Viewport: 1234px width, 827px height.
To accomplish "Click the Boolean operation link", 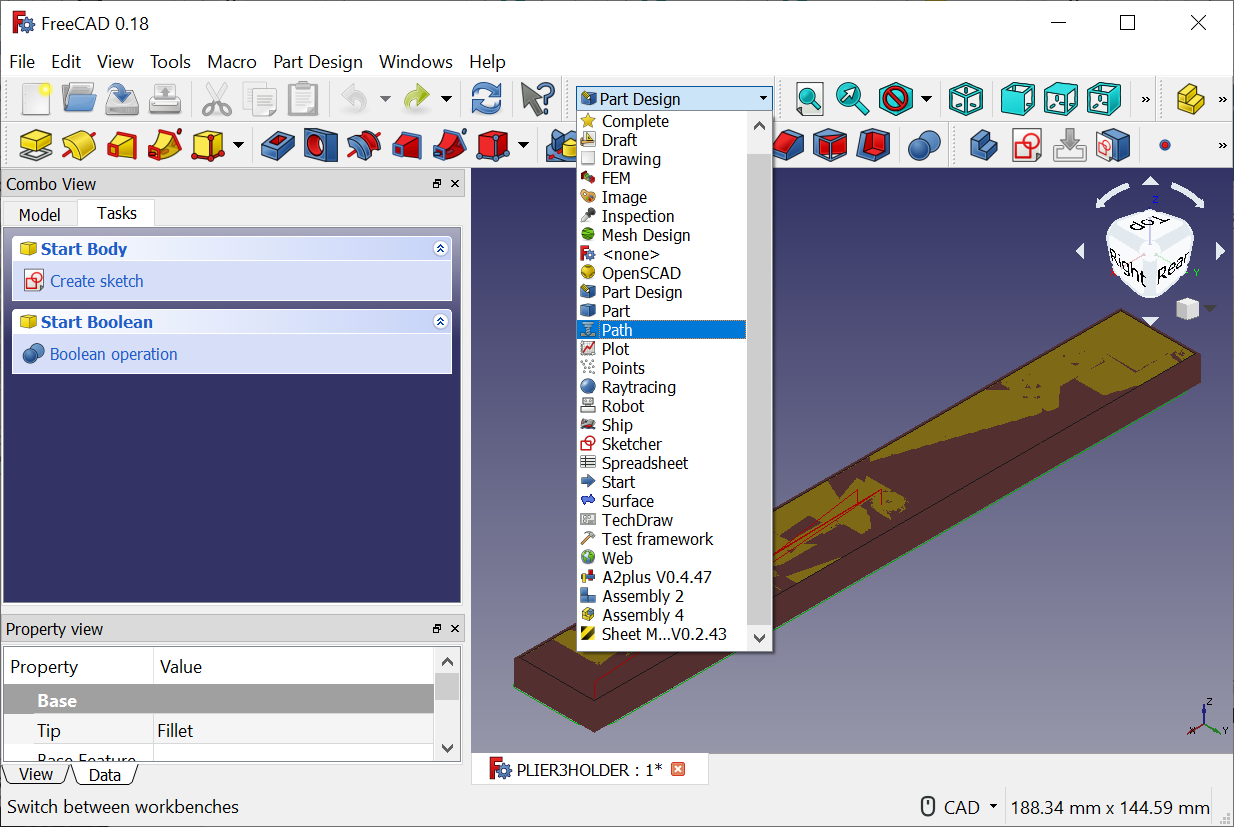I will pos(113,354).
